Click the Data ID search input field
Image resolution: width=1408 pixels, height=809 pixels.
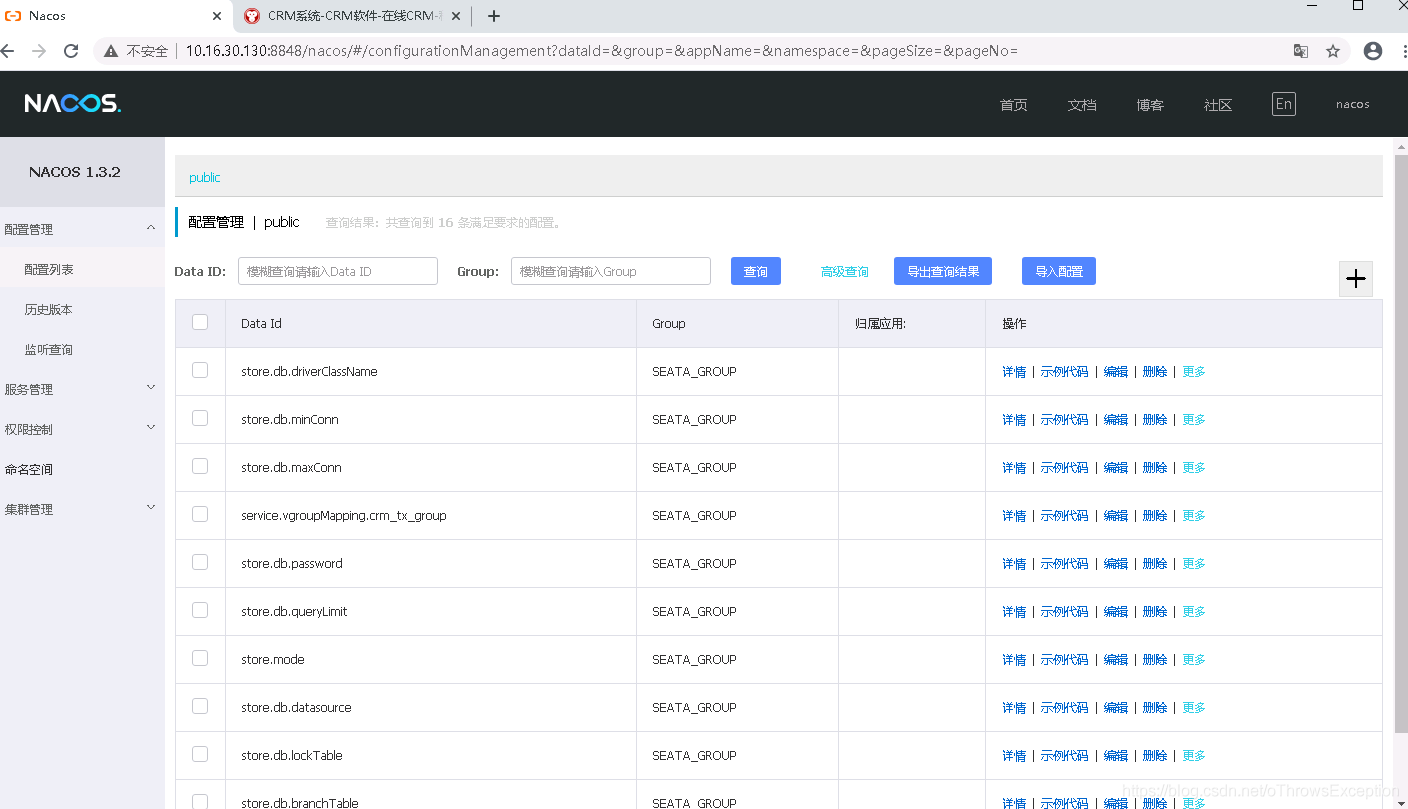click(x=338, y=271)
